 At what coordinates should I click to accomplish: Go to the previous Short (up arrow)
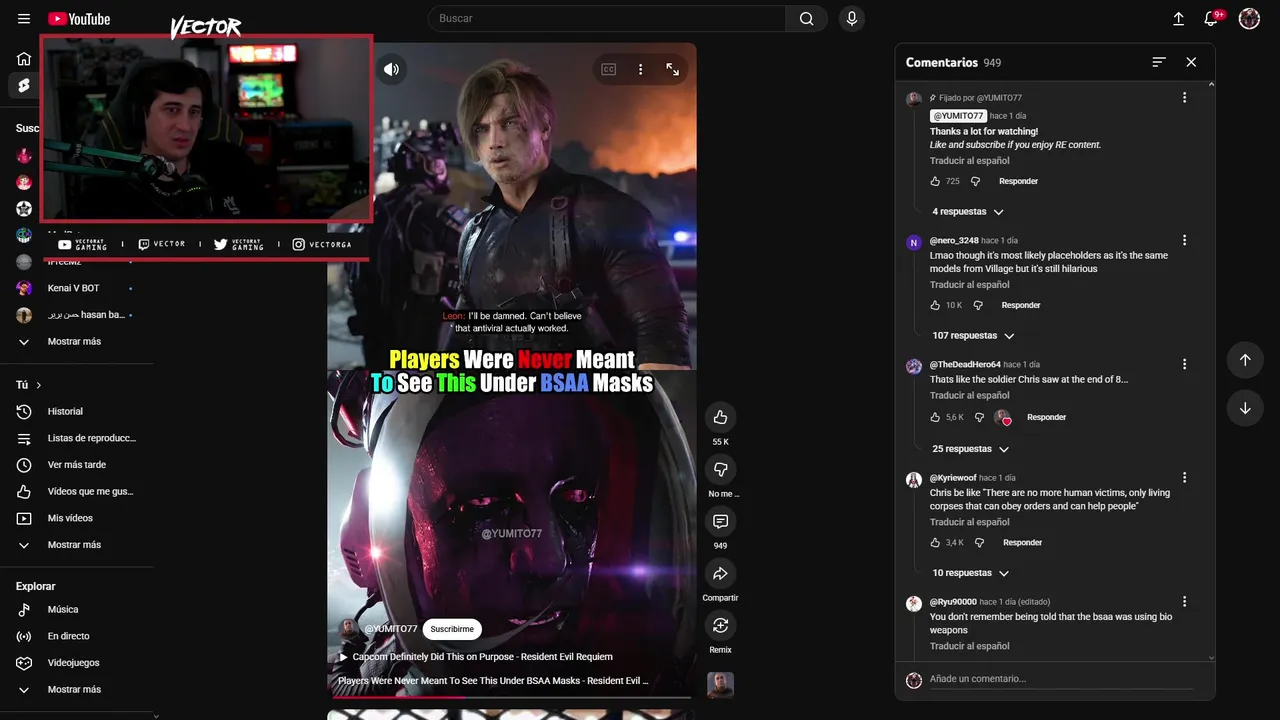tap(1245, 360)
